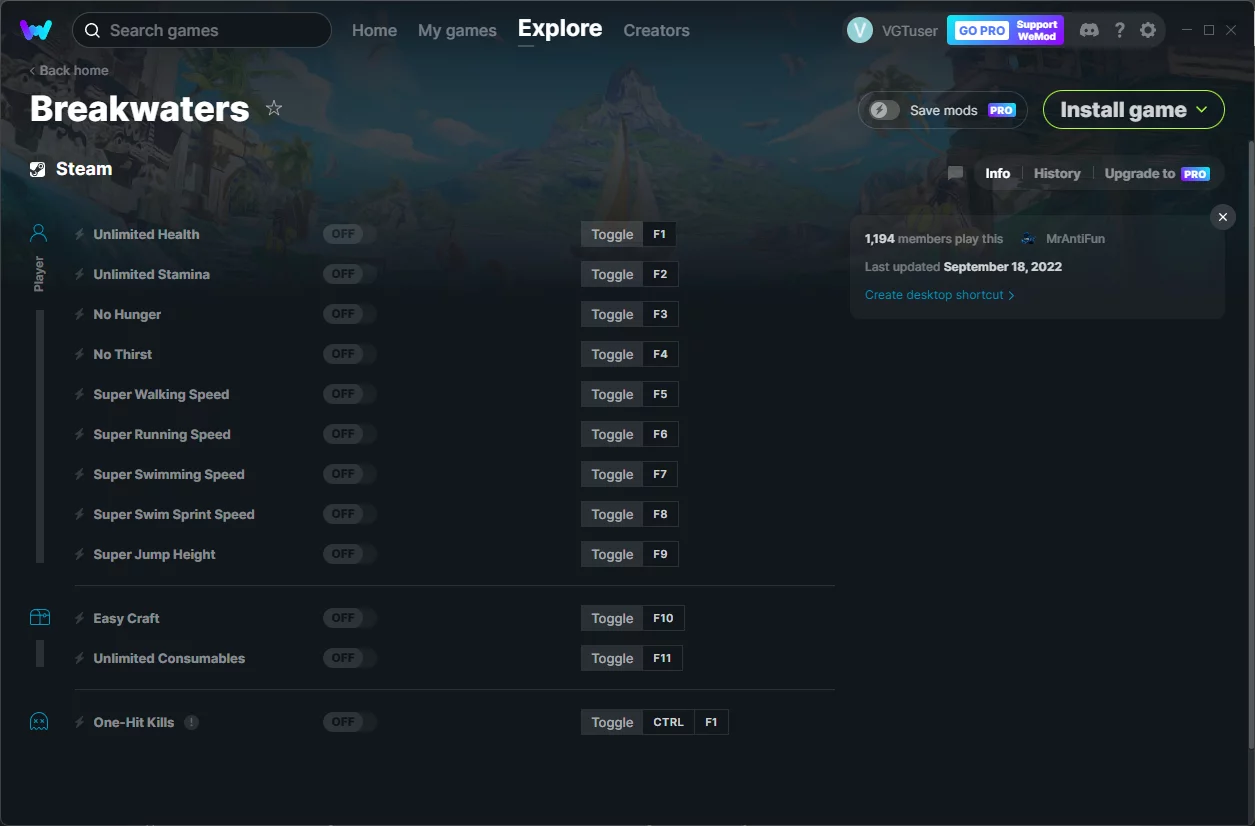Viewport: 1255px width, 826px height.
Task: Enable Super Running Speed switch
Action: [349, 434]
